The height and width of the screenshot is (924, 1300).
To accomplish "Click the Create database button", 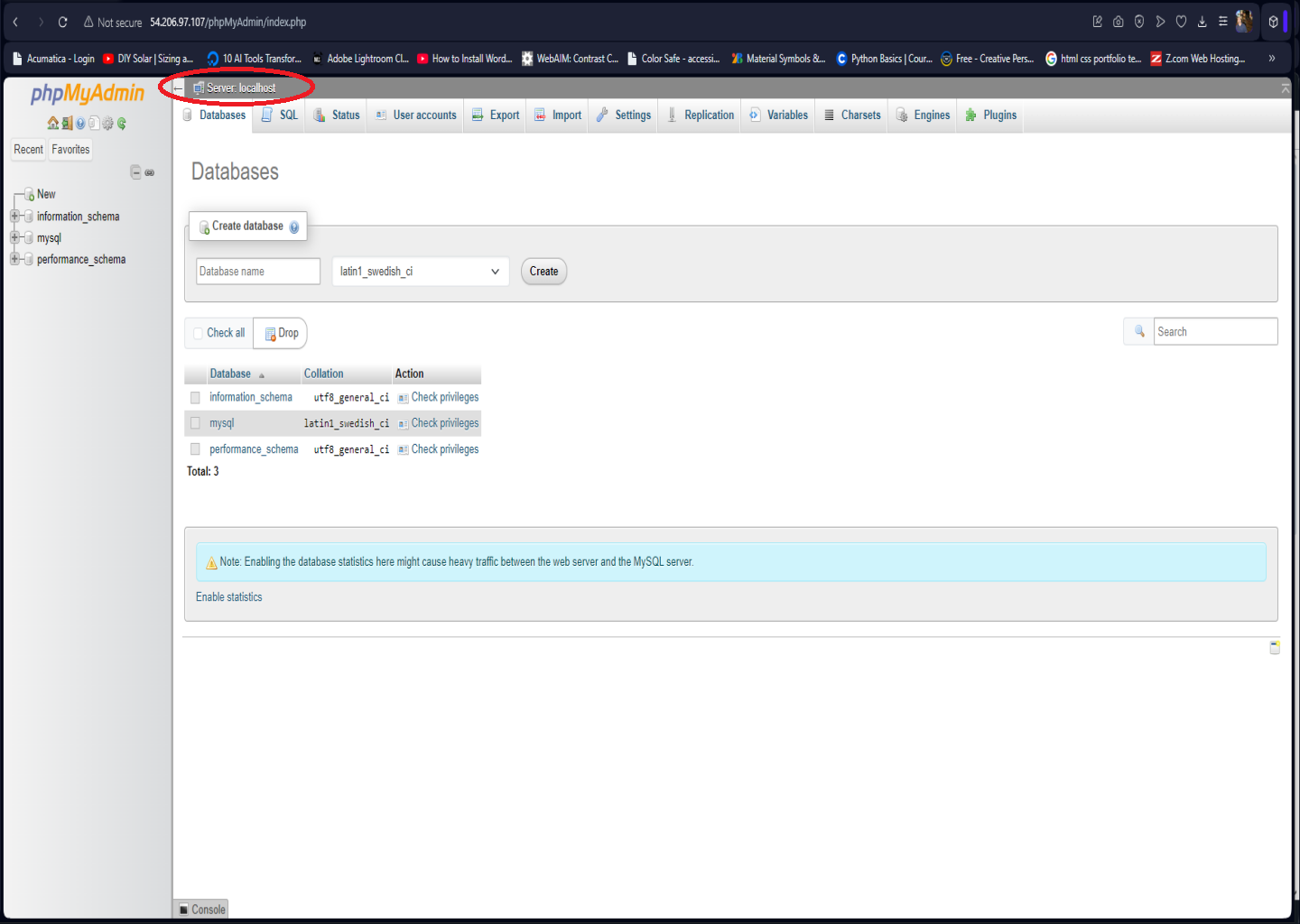I will (543, 272).
